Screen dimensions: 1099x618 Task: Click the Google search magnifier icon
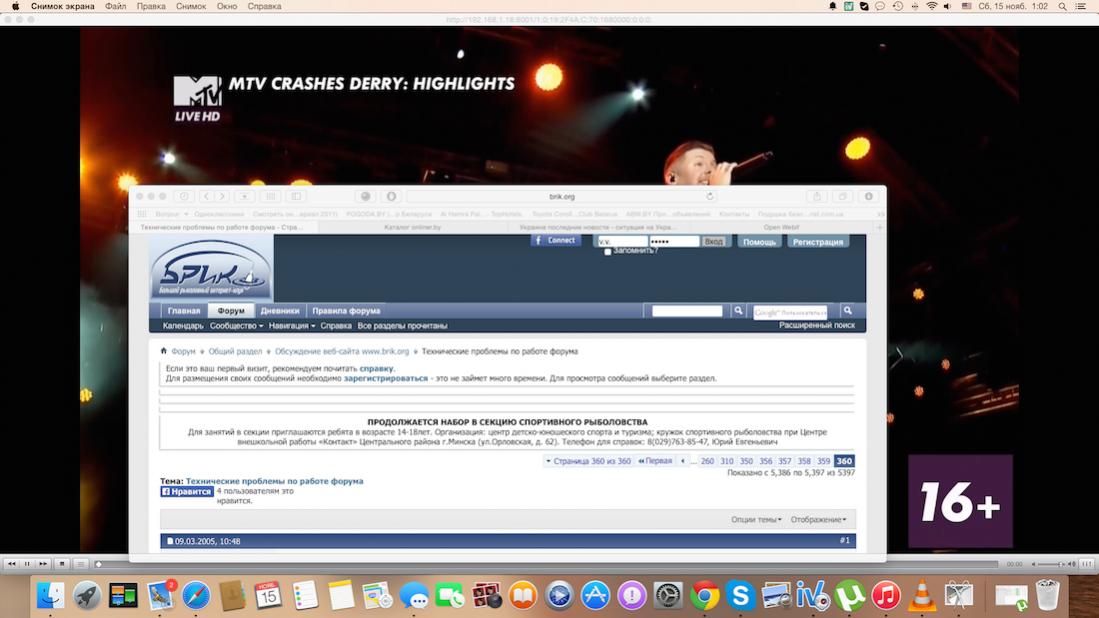pos(847,311)
